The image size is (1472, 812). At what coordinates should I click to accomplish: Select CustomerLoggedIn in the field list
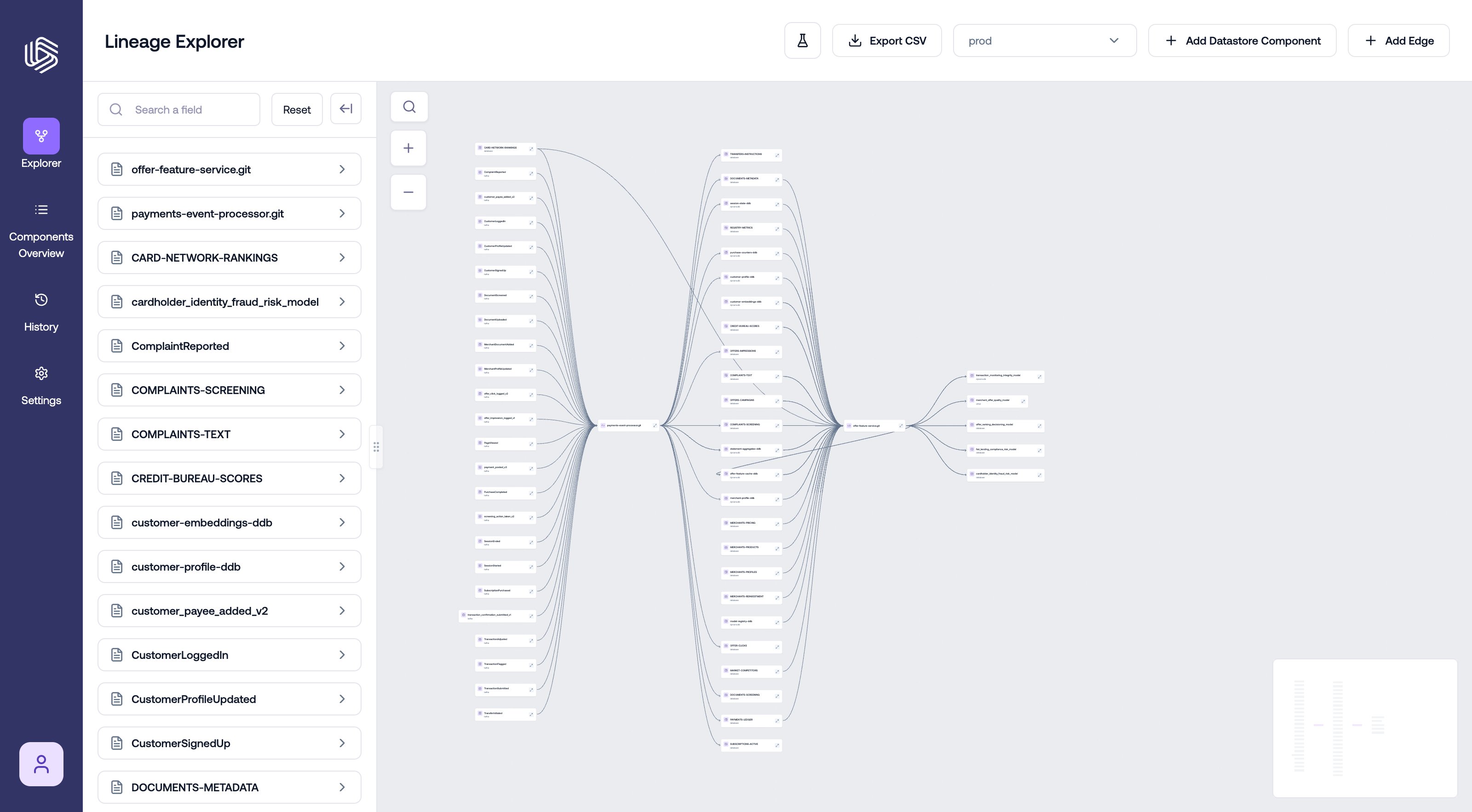click(x=229, y=655)
